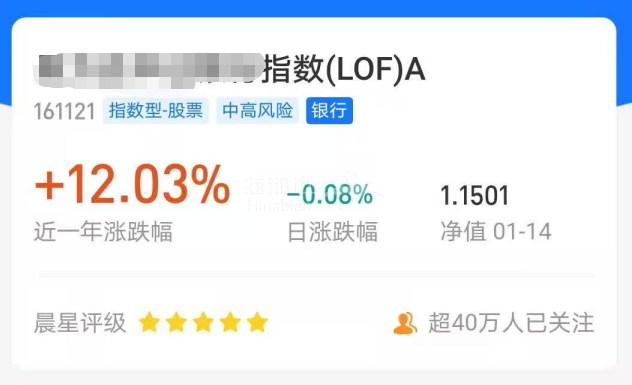Click the net value 1.1501

click(475, 196)
